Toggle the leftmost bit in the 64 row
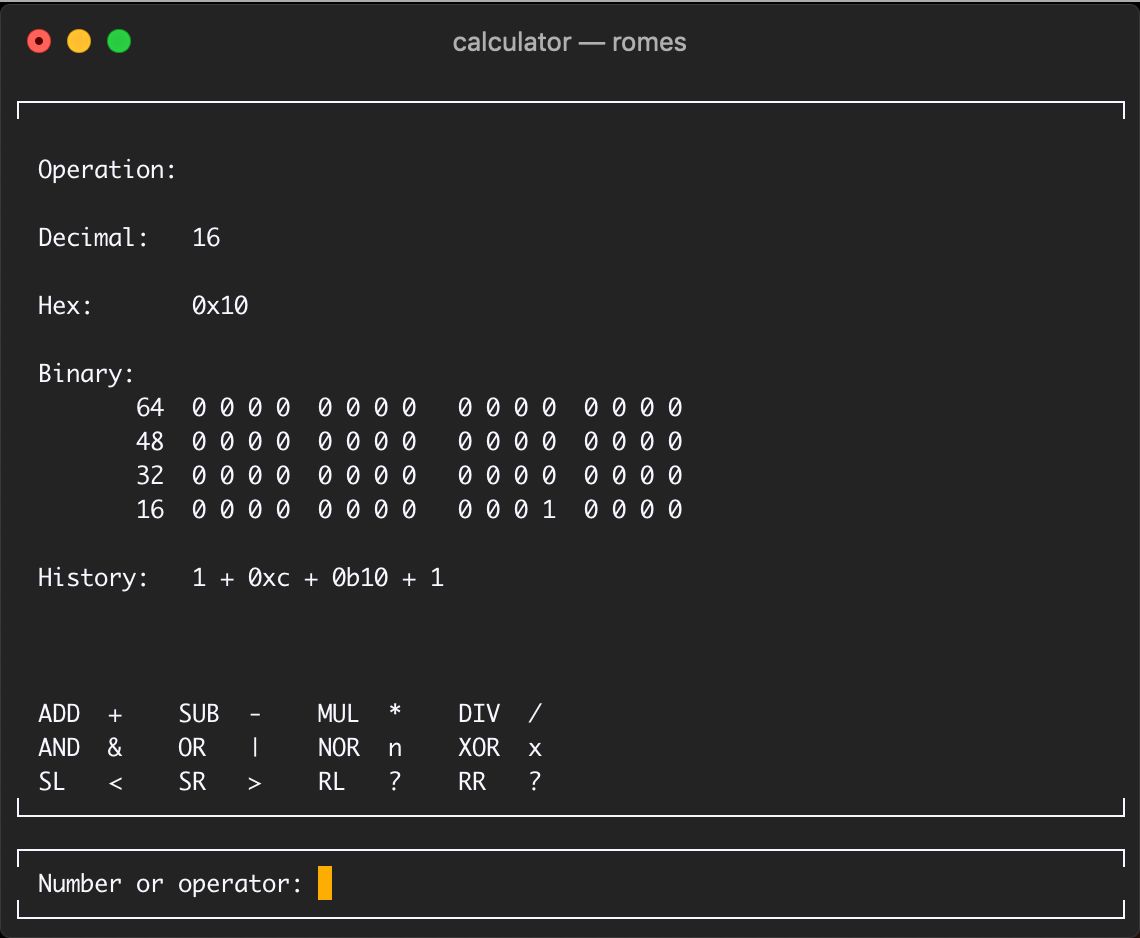Image resolution: width=1140 pixels, height=938 pixels. [196, 407]
